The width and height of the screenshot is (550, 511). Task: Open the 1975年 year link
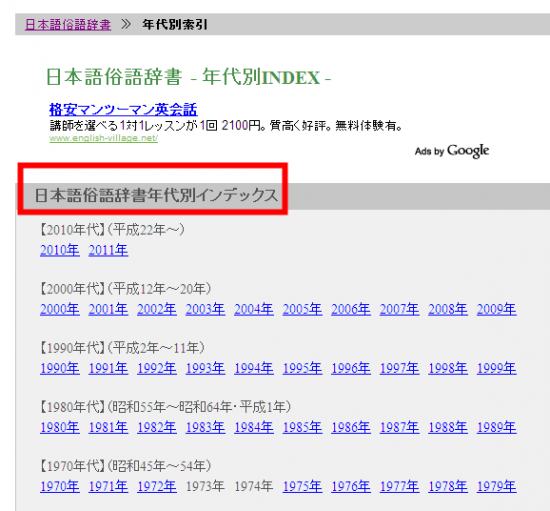302,486
